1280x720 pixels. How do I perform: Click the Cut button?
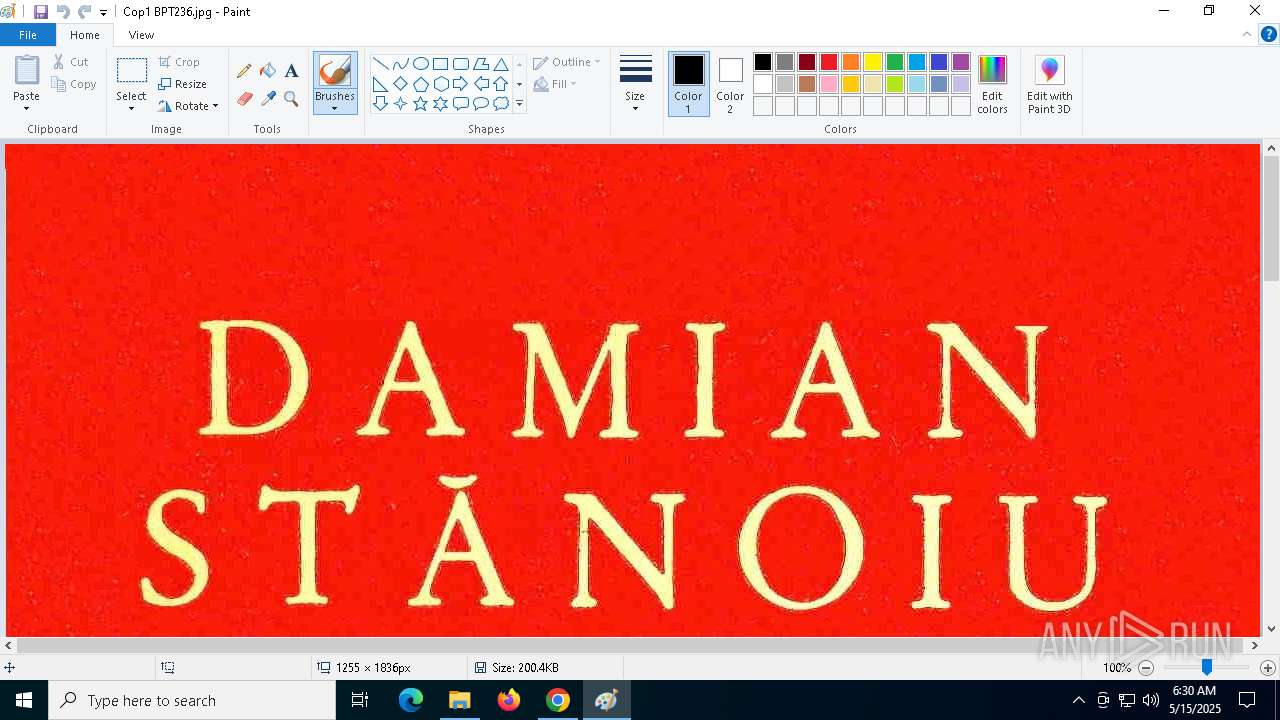tap(71, 62)
